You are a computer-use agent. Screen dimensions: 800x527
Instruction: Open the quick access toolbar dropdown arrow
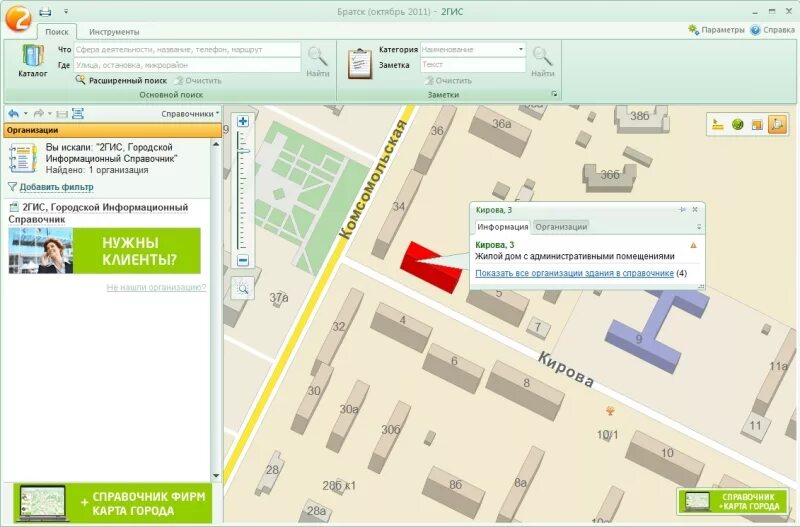66,11
